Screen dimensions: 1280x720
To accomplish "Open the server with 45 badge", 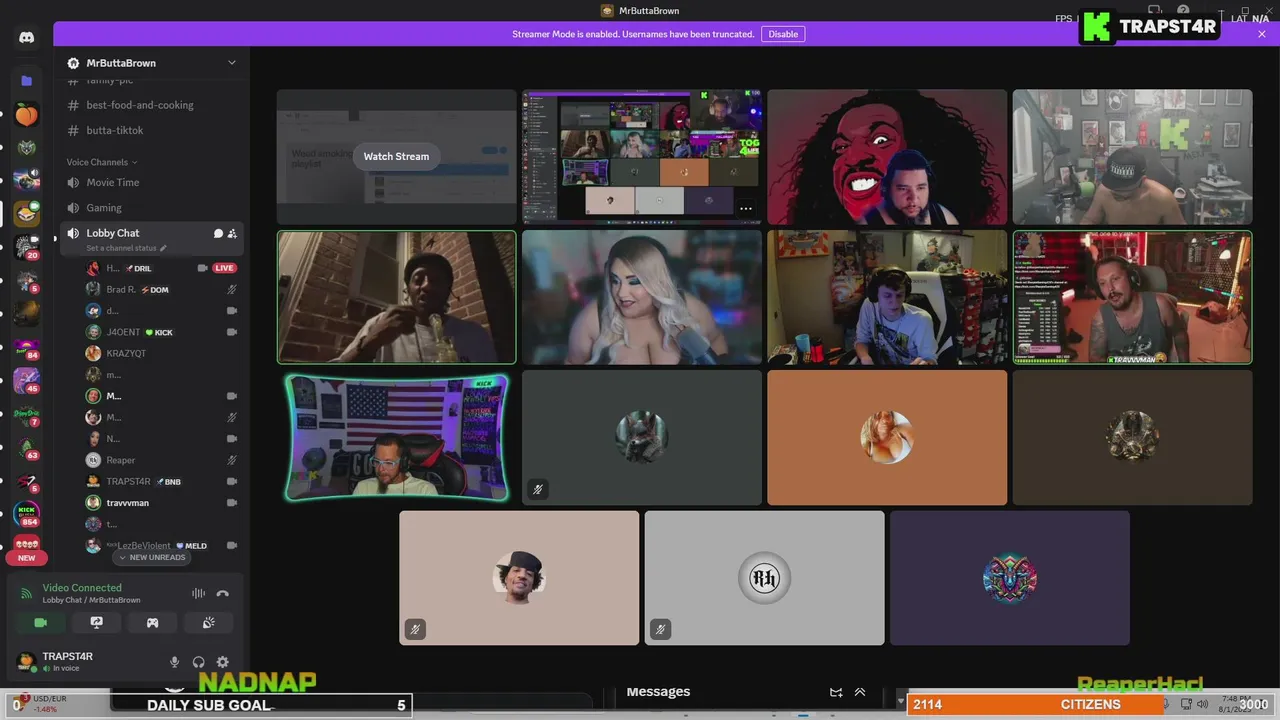I will (x=27, y=381).
